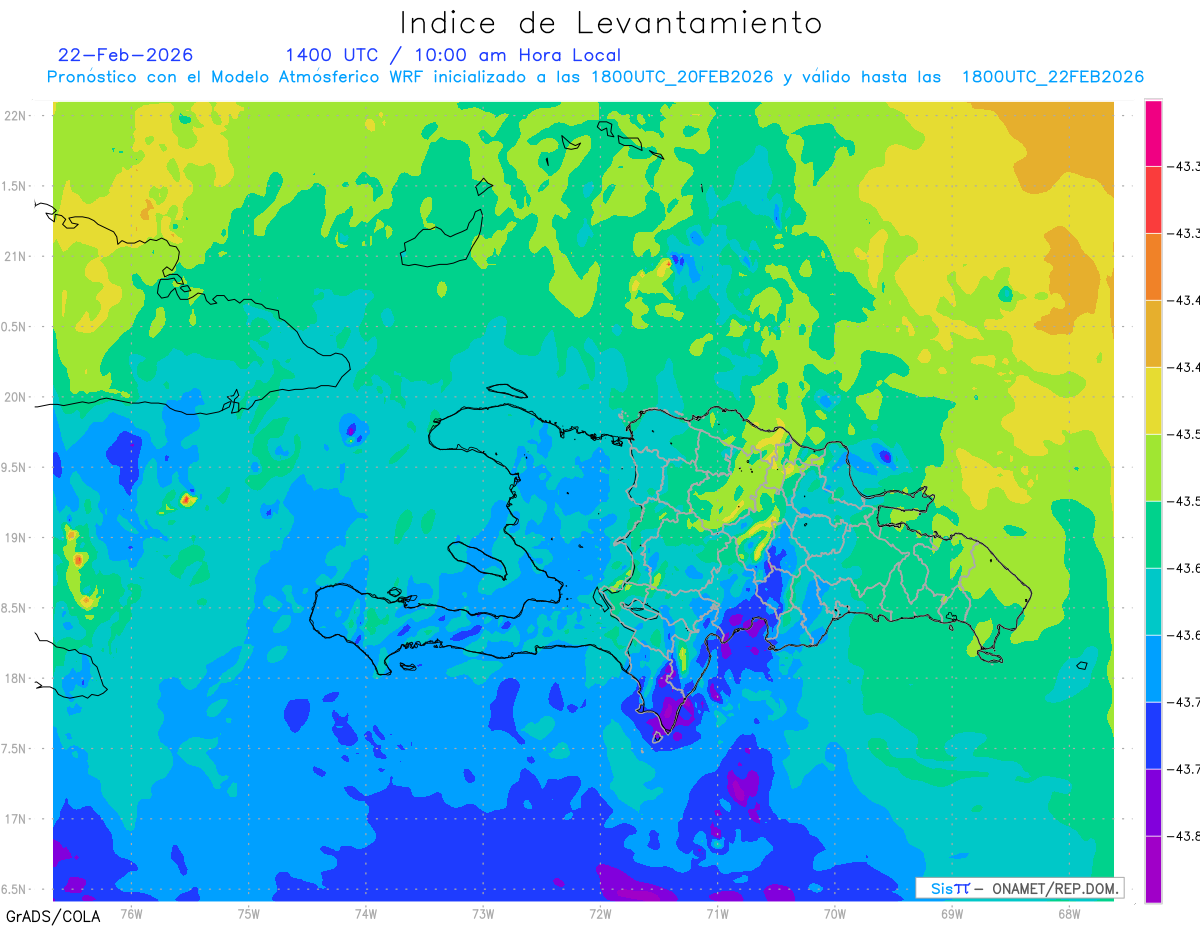Click the "17N" latitude label
The height and width of the screenshot is (927, 1200).
[15, 819]
